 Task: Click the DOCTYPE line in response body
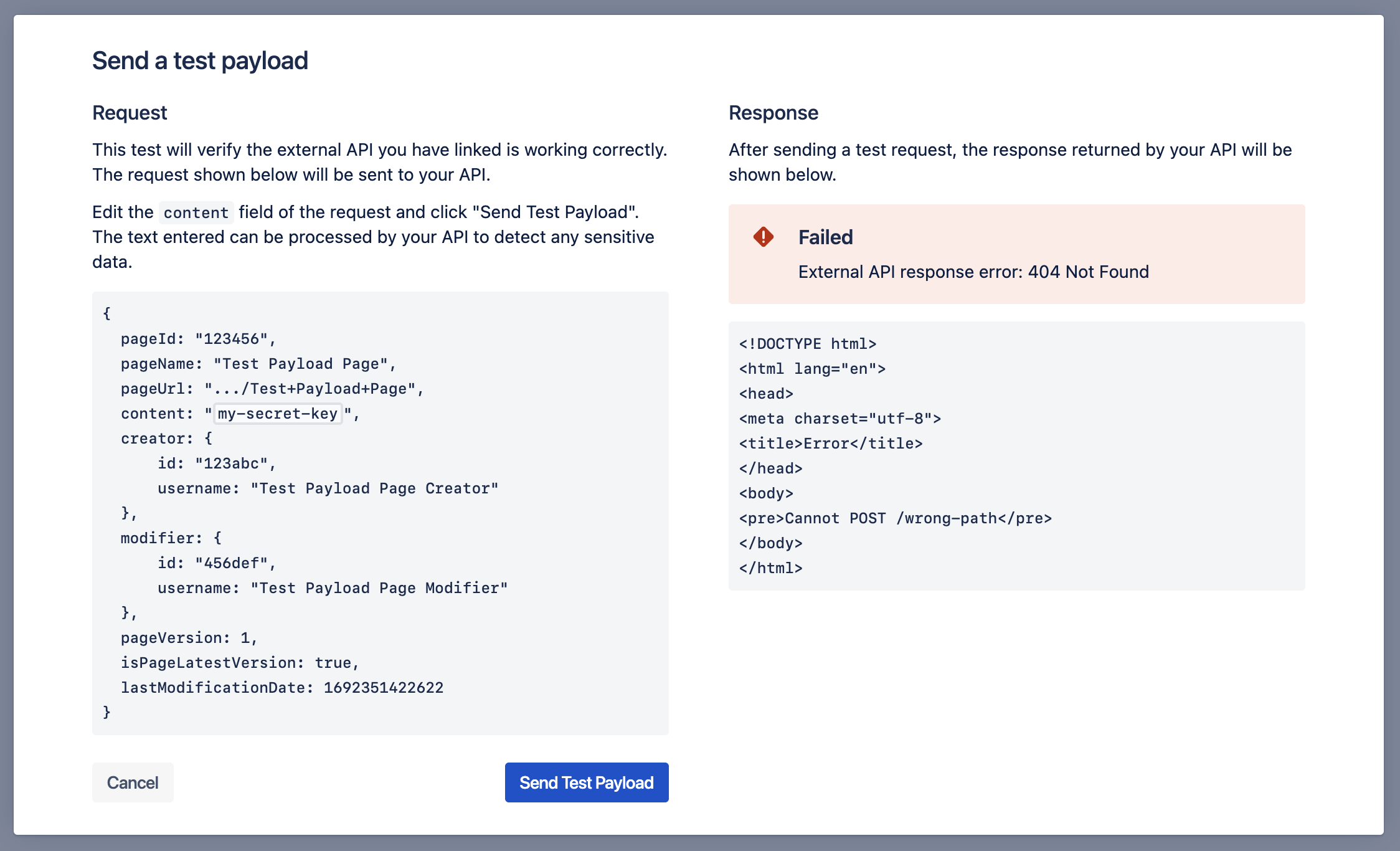click(x=807, y=344)
